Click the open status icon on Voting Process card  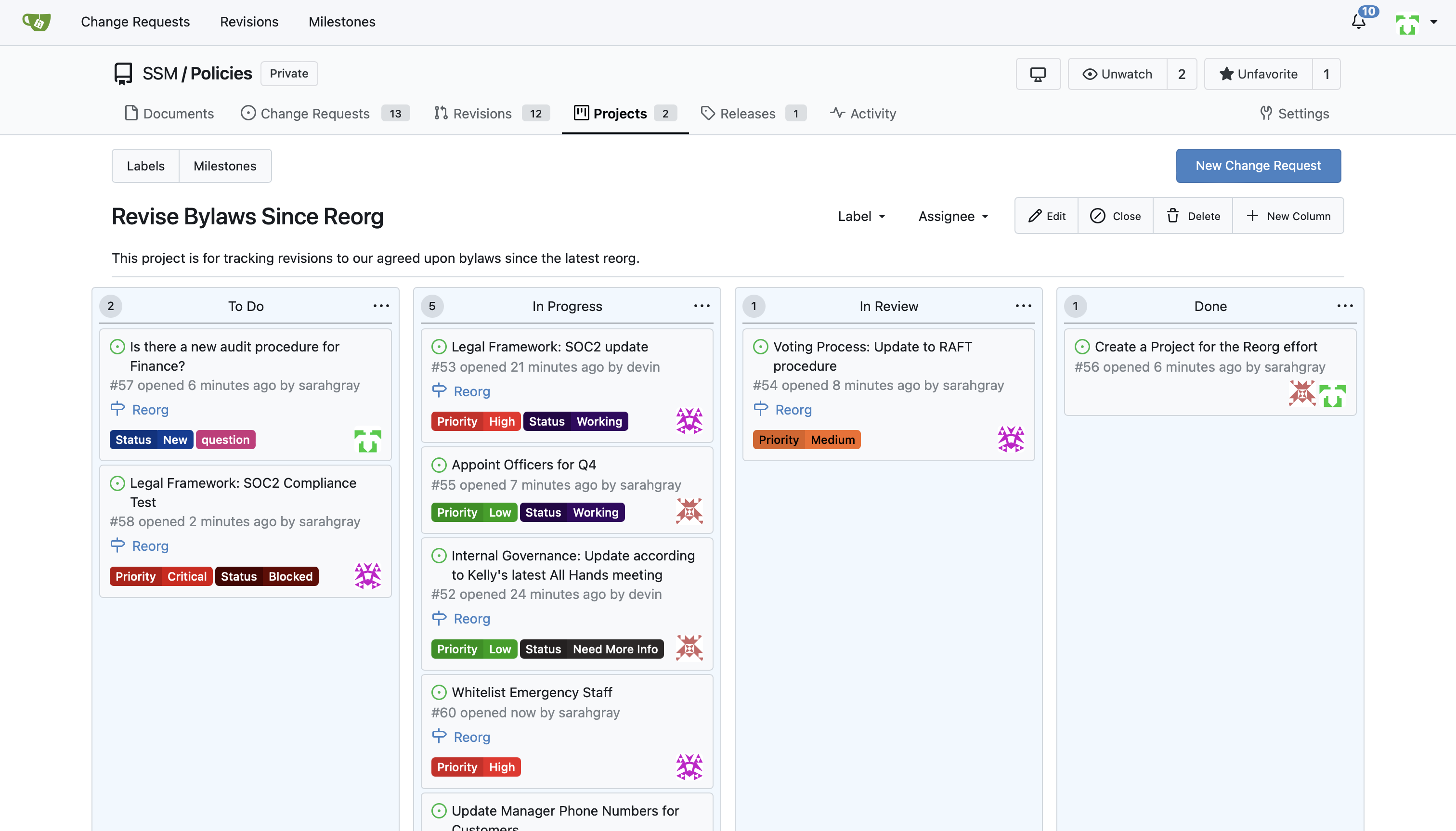tap(761, 347)
